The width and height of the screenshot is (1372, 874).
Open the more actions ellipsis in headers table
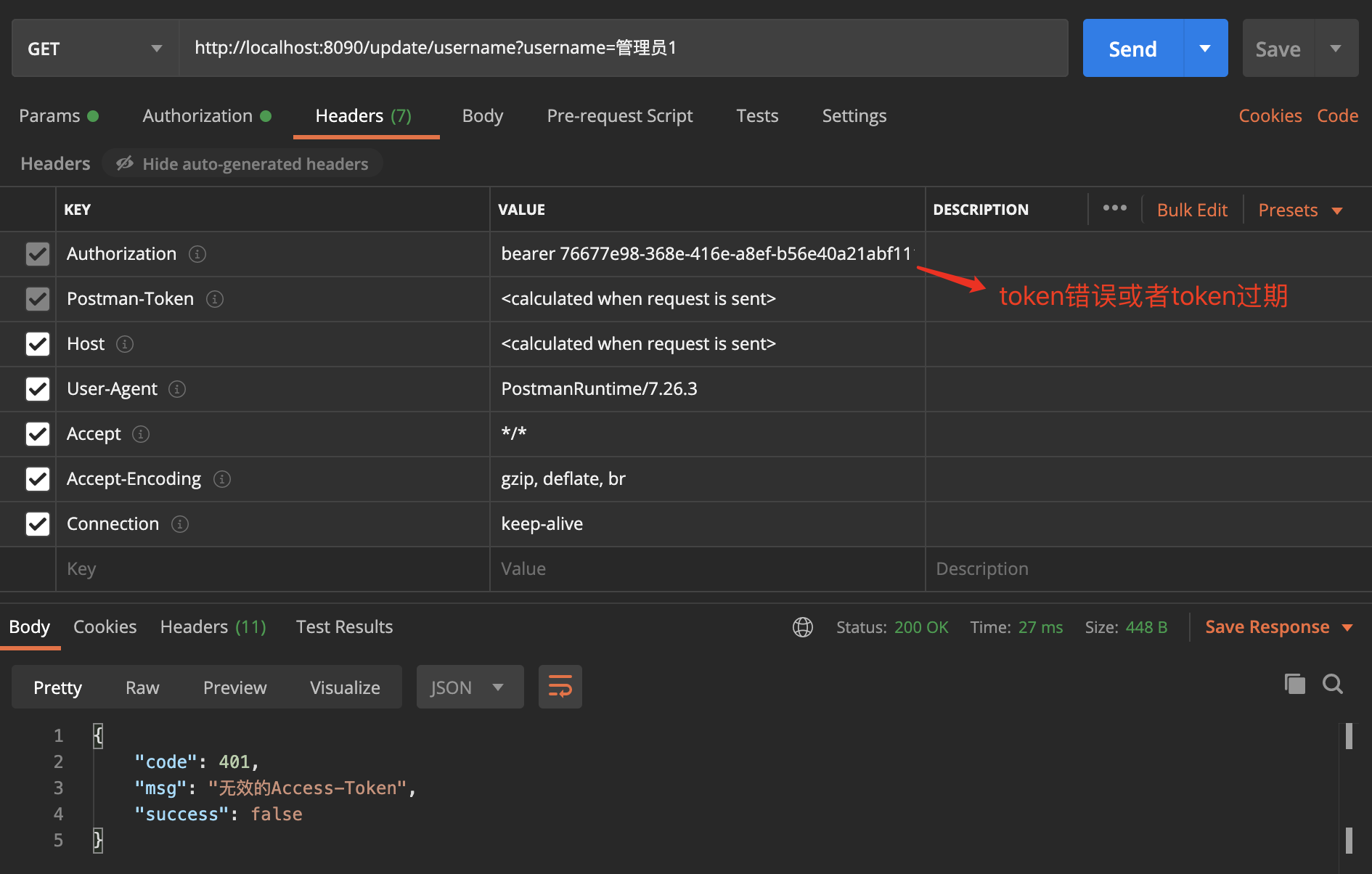pos(1114,208)
